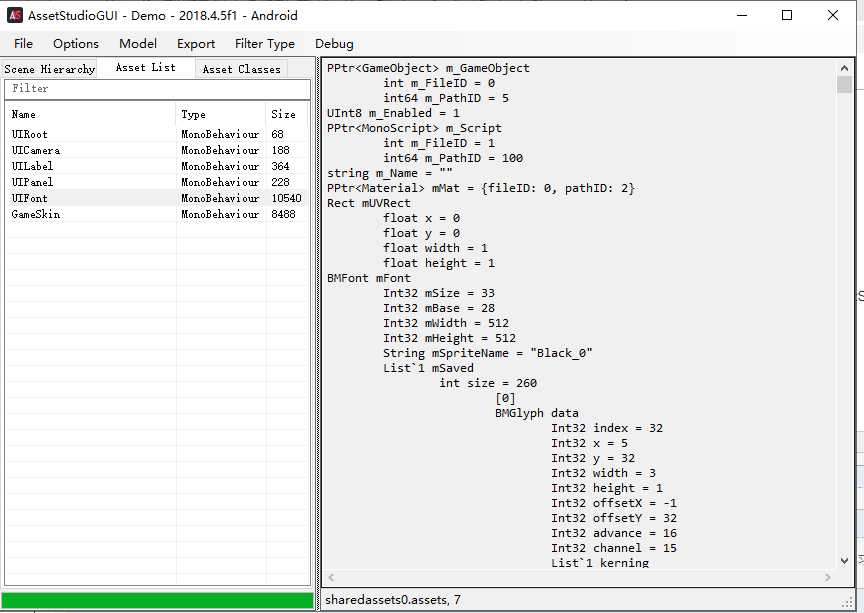Click the green progress bar
864x613 pixels.
coord(158,600)
